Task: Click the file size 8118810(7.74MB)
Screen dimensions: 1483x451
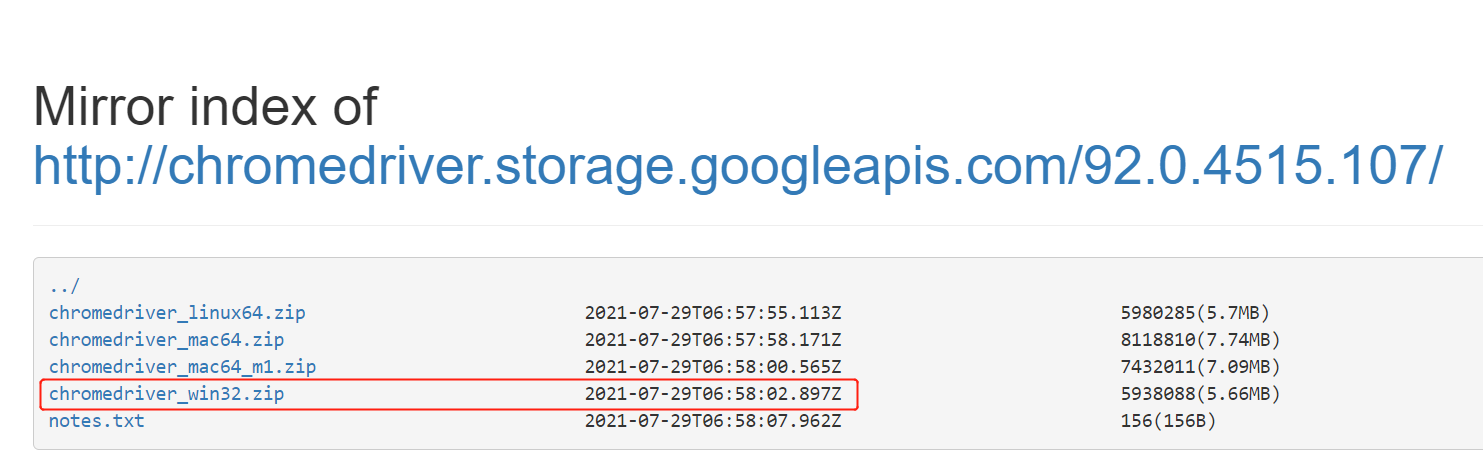Action: 1200,340
